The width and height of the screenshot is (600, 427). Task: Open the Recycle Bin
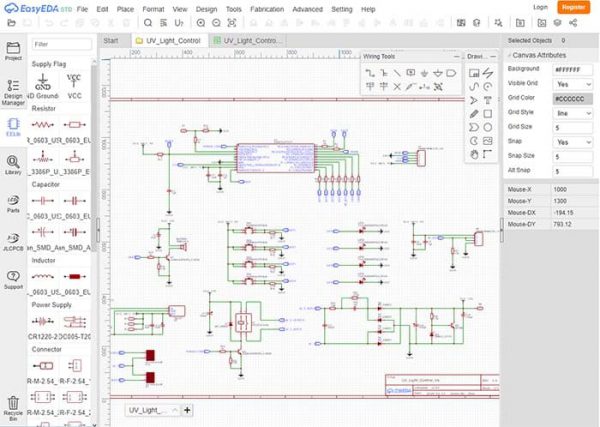tap(13, 406)
